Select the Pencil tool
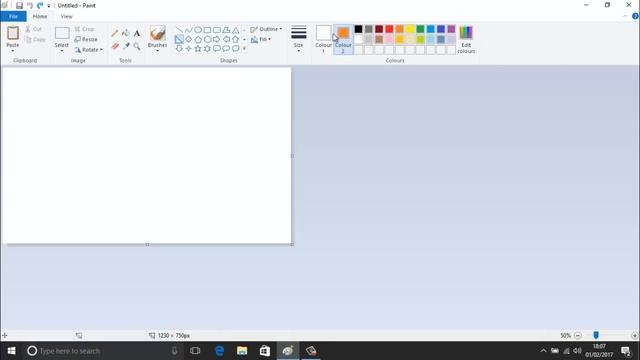This screenshot has height=360, width=640. click(x=115, y=33)
